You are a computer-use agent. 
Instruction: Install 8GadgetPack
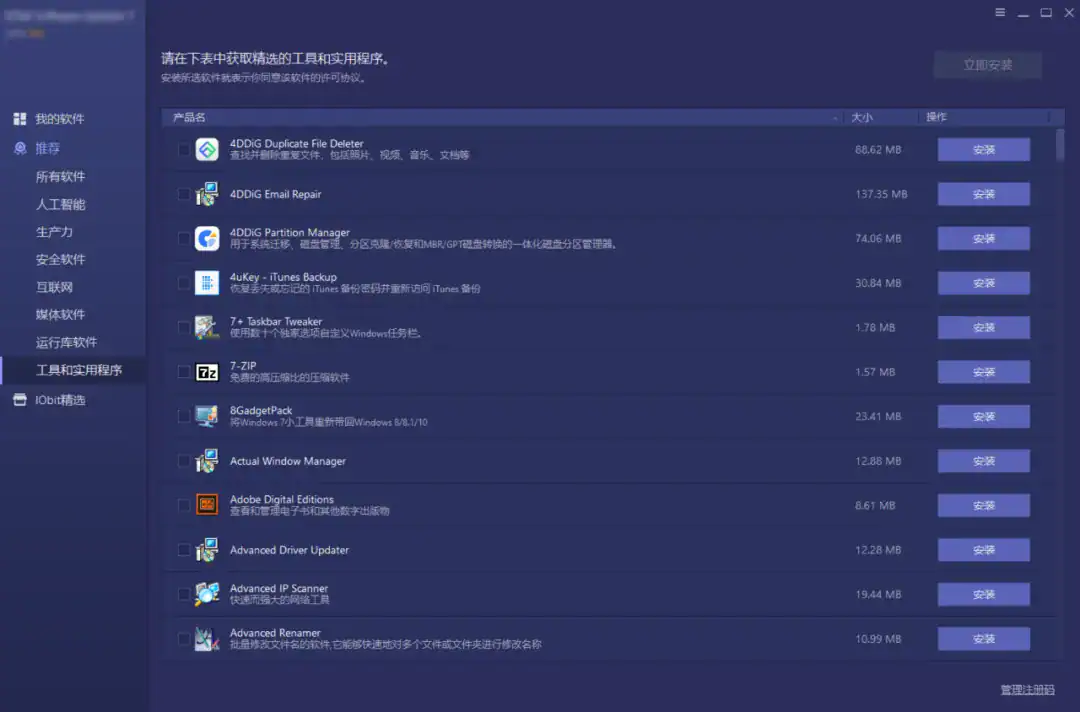click(984, 416)
